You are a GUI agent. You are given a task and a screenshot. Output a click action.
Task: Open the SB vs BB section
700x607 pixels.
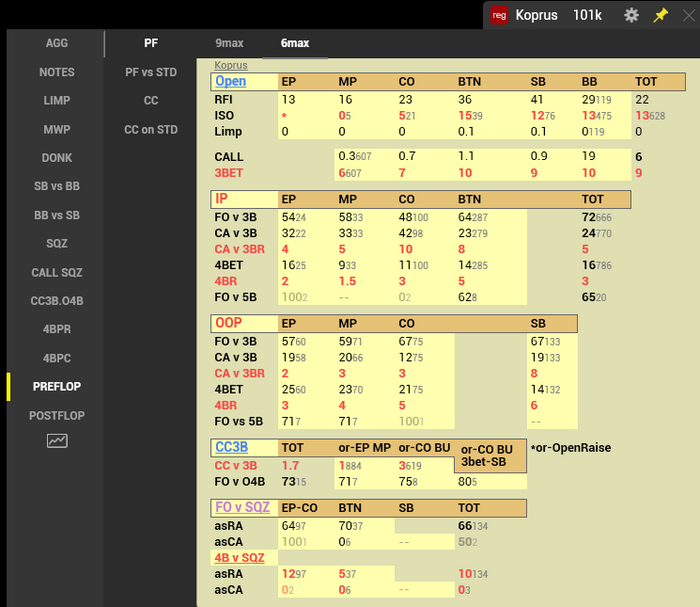point(57,186)
